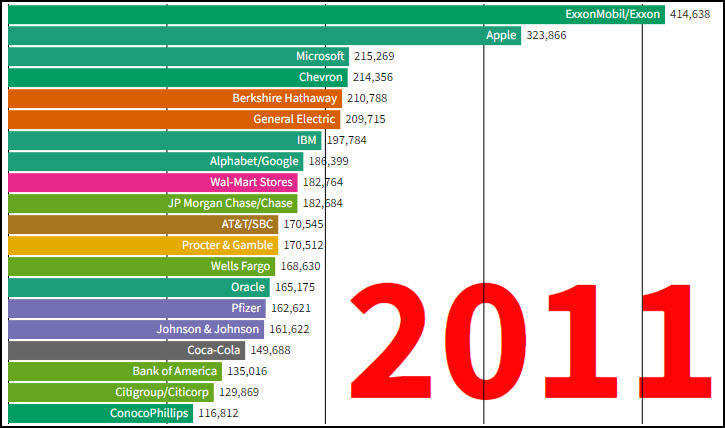Click the value 170,512
The height and width of the screenshot is (428, 725).
303,245
